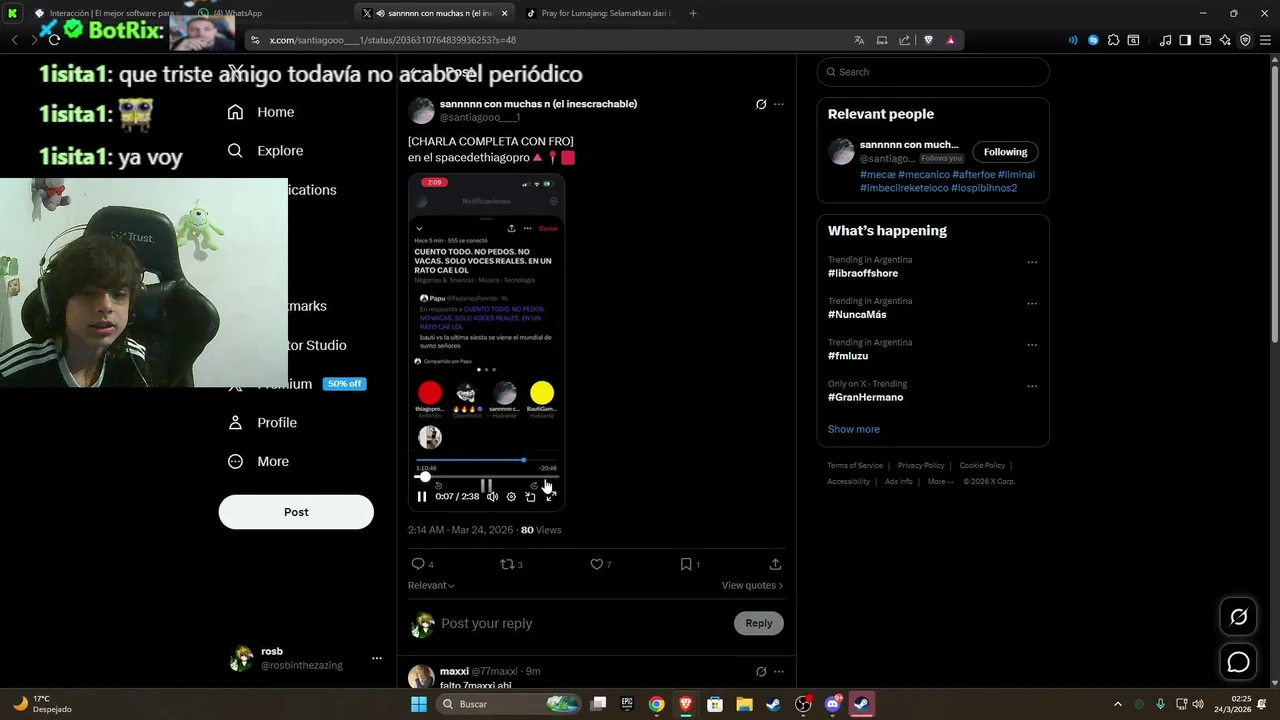Open View quotes link
This screenshot has height=720, width=1280.
pyautogui.click(x=752, y=585)
